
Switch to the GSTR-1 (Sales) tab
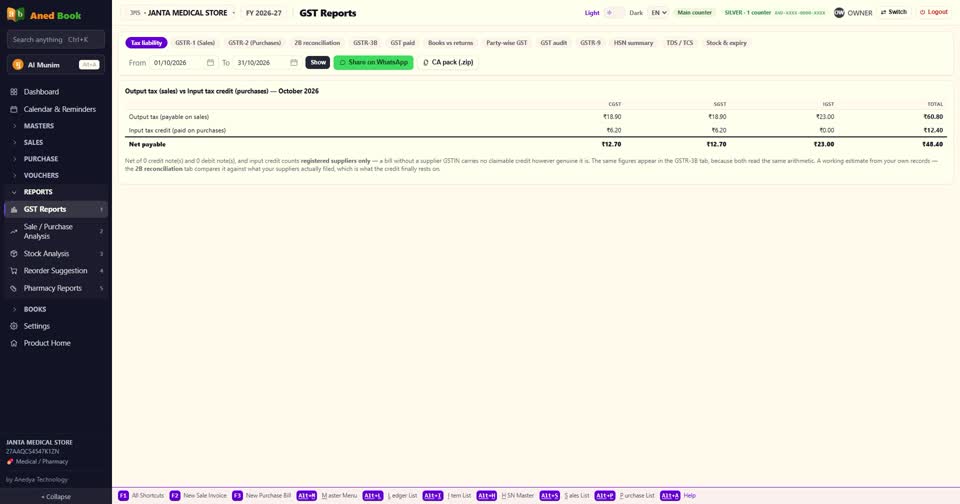pos(195,43)
